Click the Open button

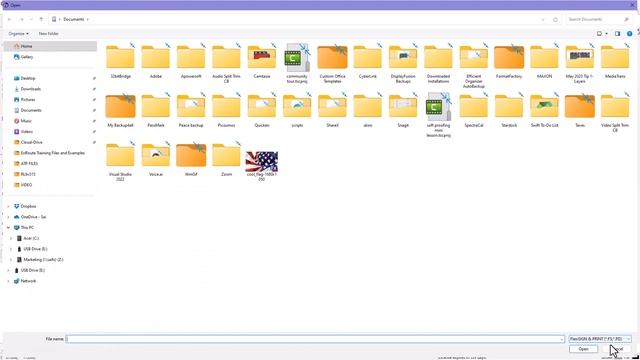pos(583,349)
